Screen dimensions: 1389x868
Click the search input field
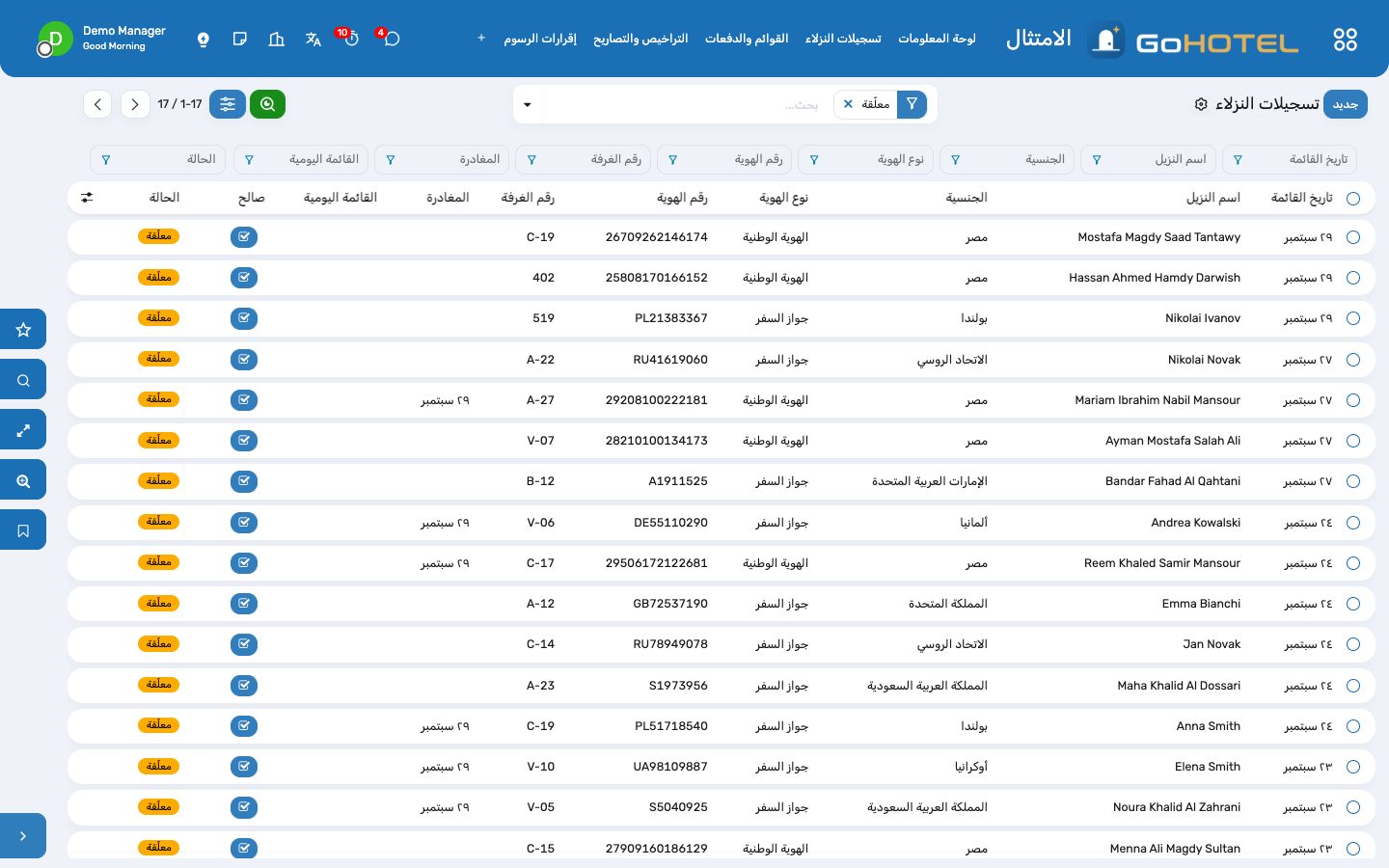click(687, 104)
